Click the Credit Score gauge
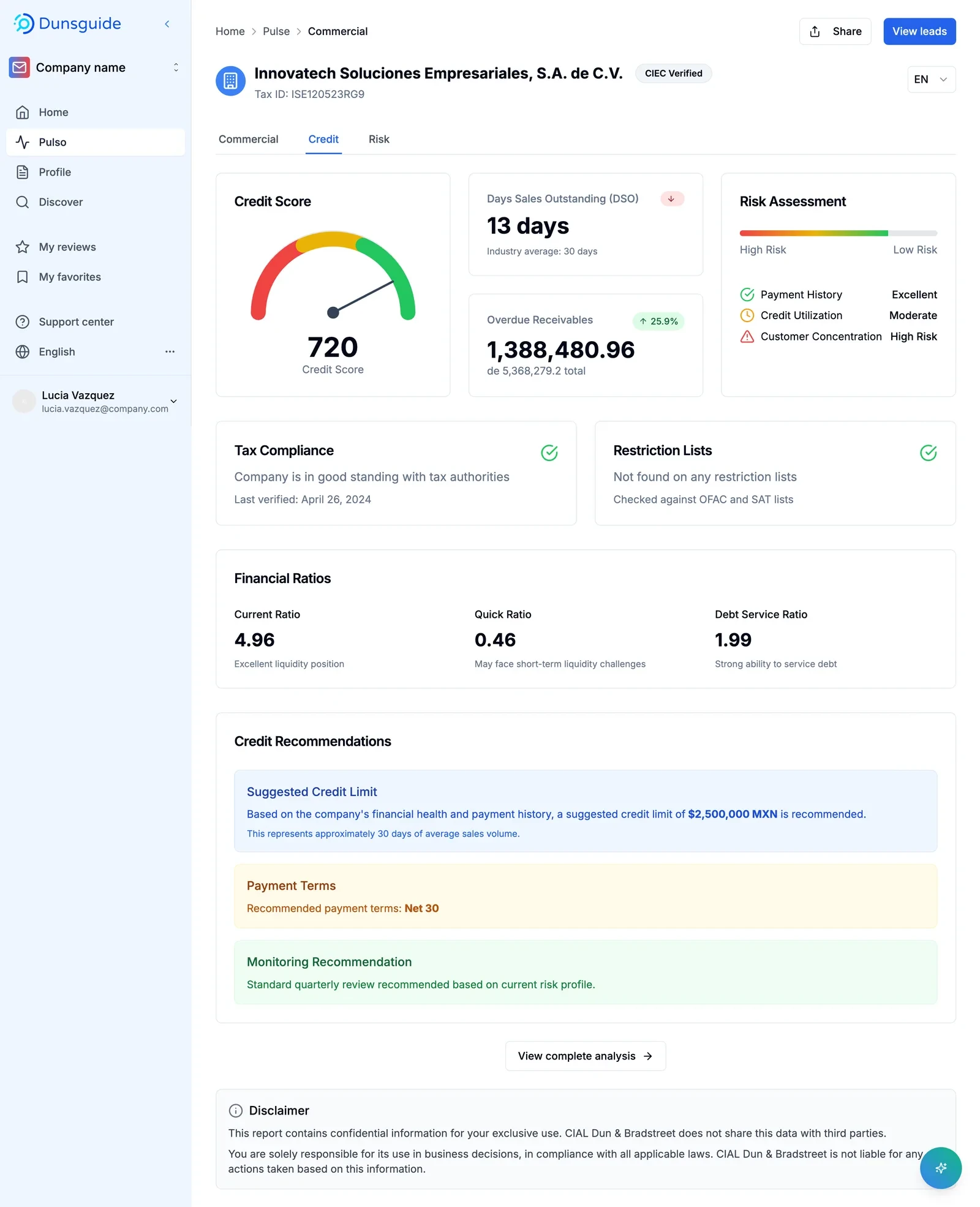 (x=333, y=276)
